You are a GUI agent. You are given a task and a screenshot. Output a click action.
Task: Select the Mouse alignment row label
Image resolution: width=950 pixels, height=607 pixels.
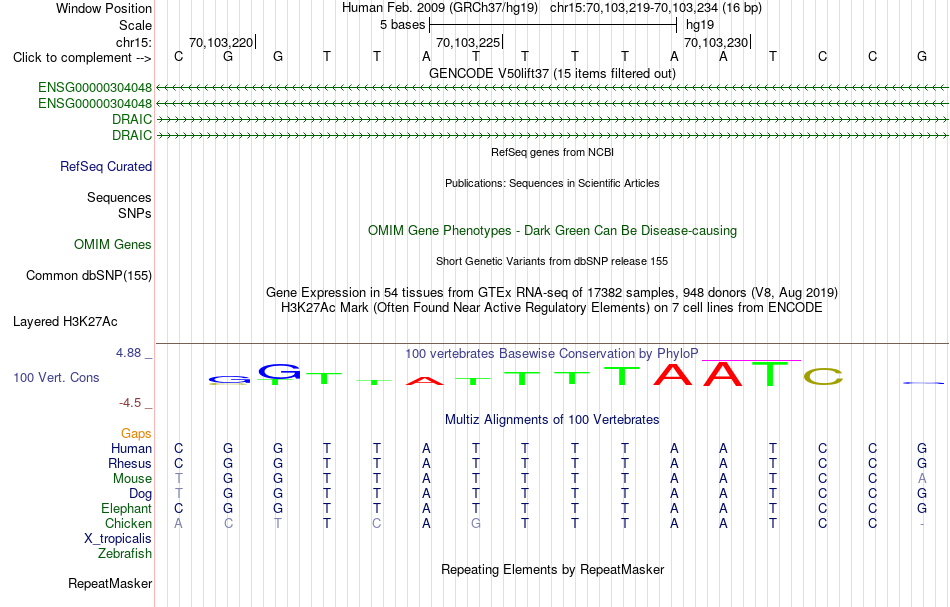(x=133, y=479)
